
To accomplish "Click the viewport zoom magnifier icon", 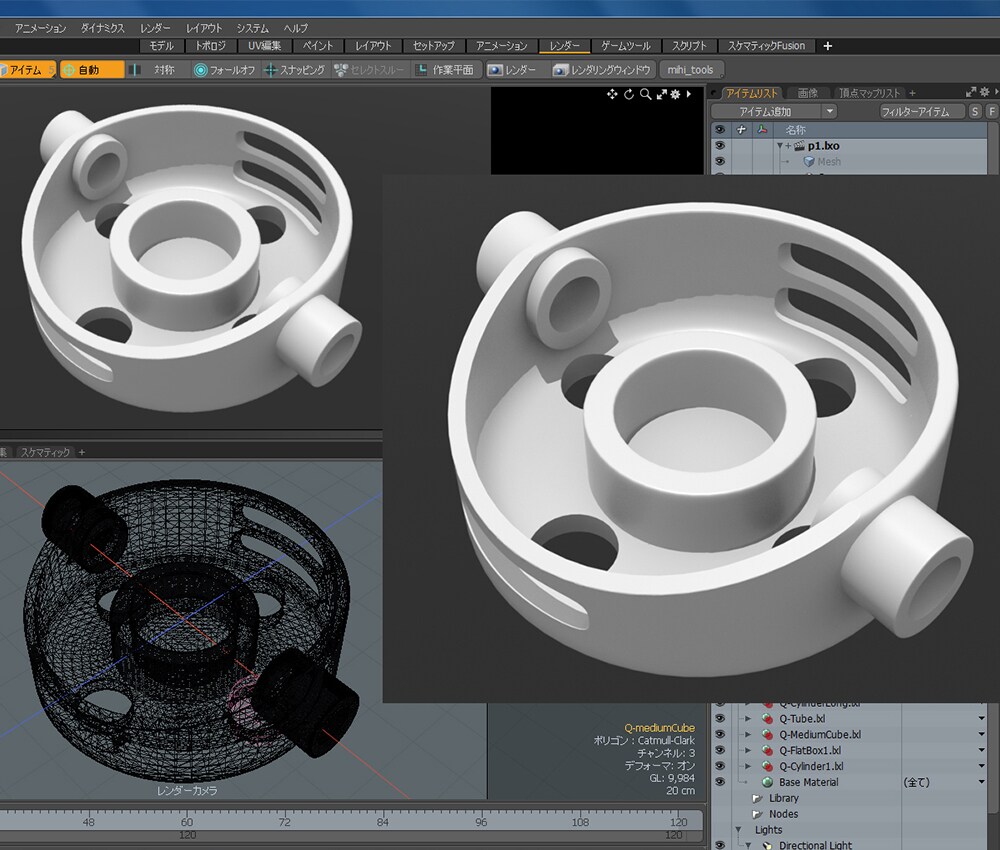I will point(645,94).
